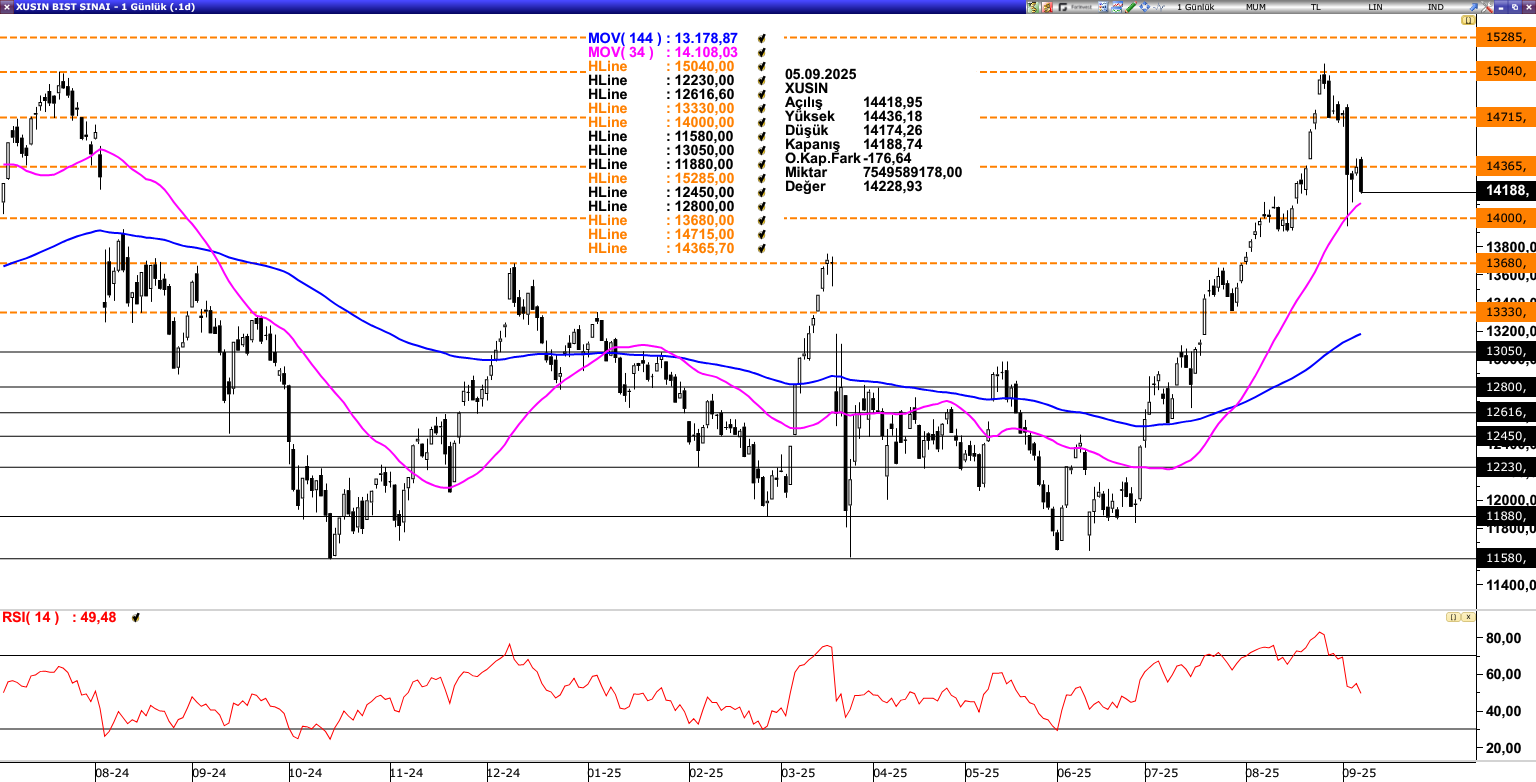Screen dimensions: 1536x782
Task: Click the 12230 black price axis label
Action: click(1505, 467)
